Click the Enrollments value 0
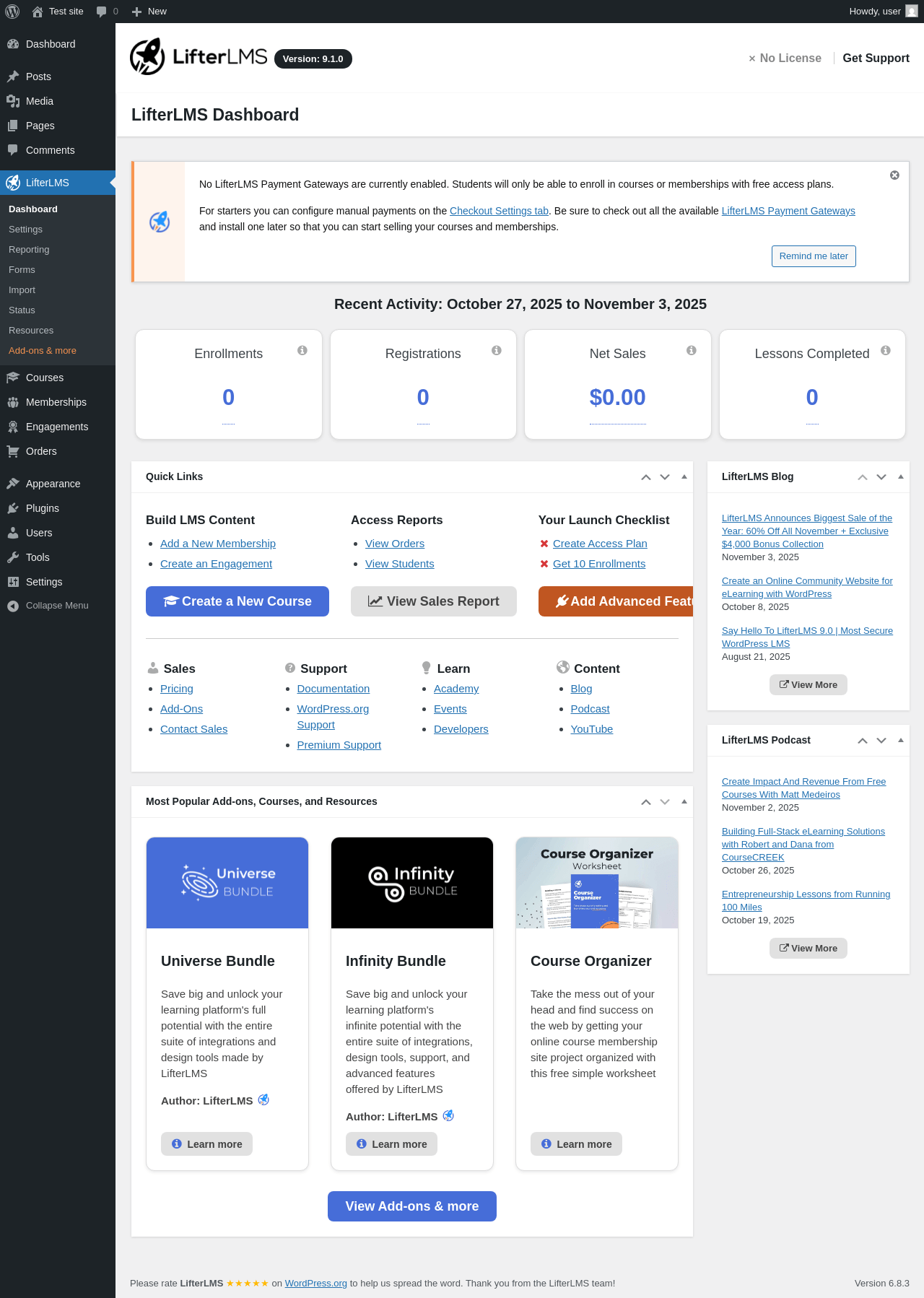This screenshot has width=924, height=1298. coord(229,397)
